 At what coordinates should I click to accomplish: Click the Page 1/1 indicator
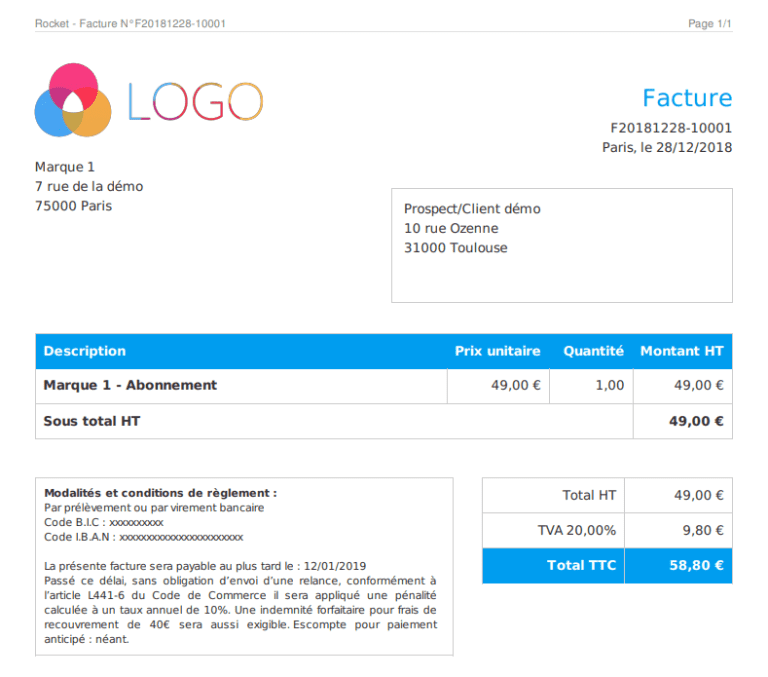tap(710, 24)
